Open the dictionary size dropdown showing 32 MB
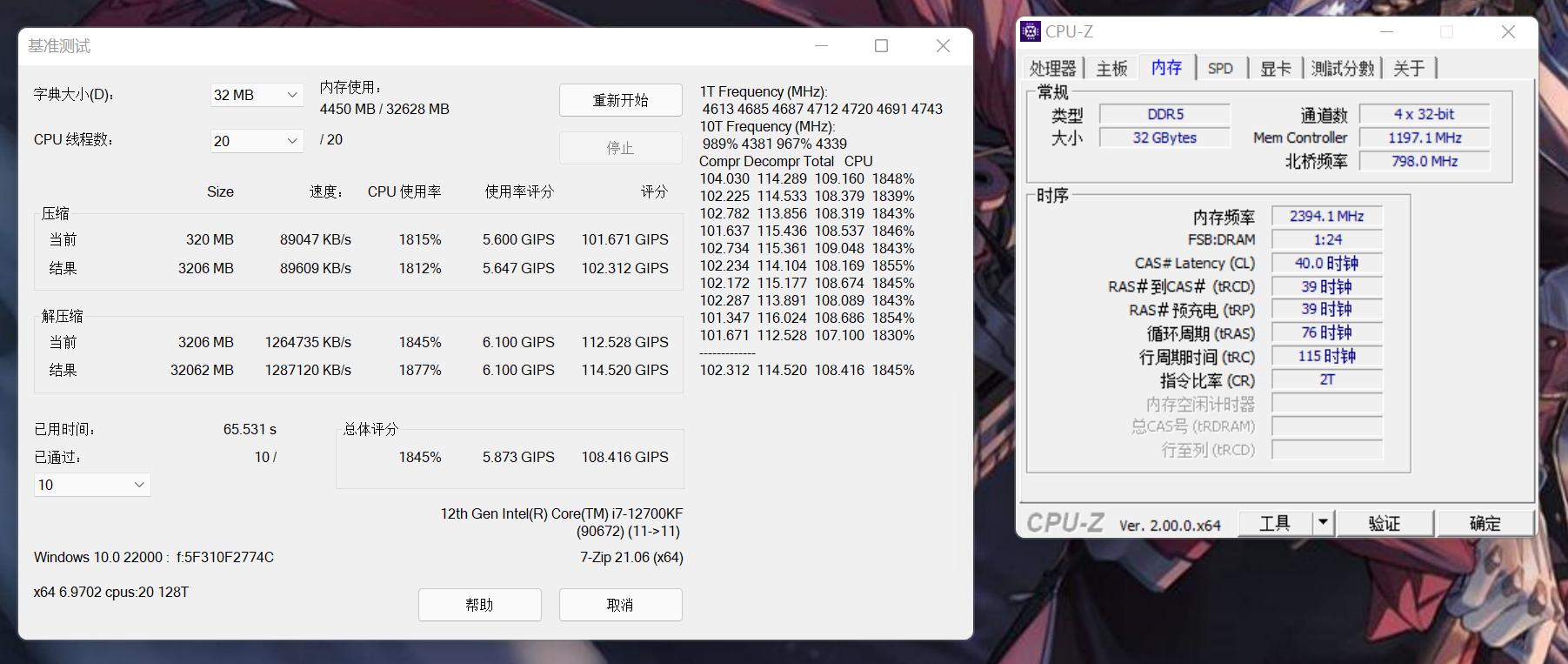This screenshot has width=1568, height=664. pyautogui.click(x=257, y=95)
